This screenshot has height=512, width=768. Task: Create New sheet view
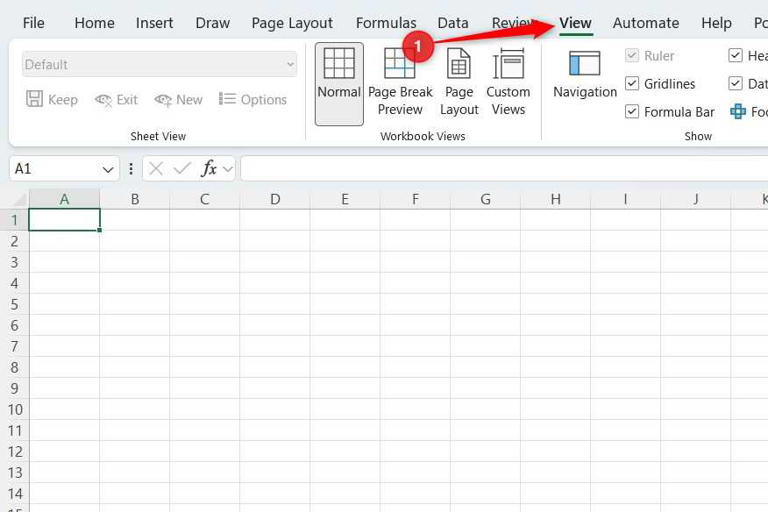(178, 99)
